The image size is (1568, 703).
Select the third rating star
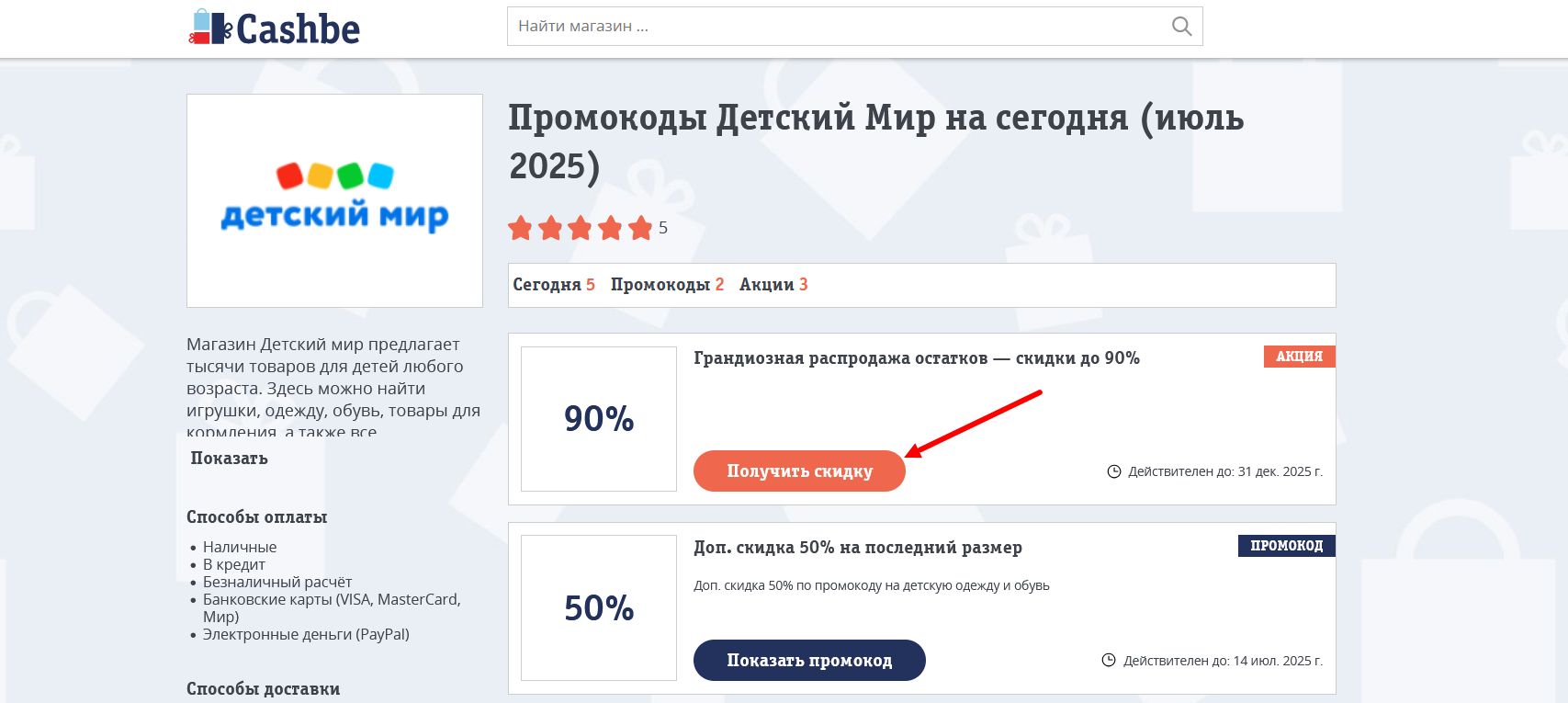point(581,228)
